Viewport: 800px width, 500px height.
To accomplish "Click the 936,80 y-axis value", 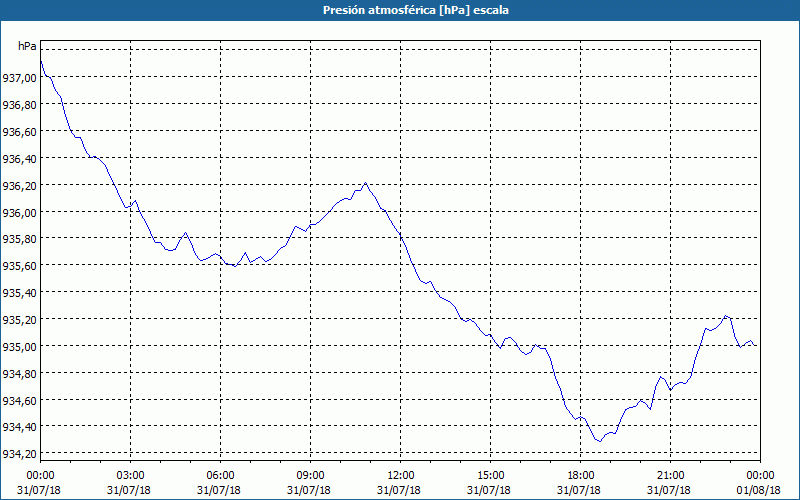I will (19, 105).
